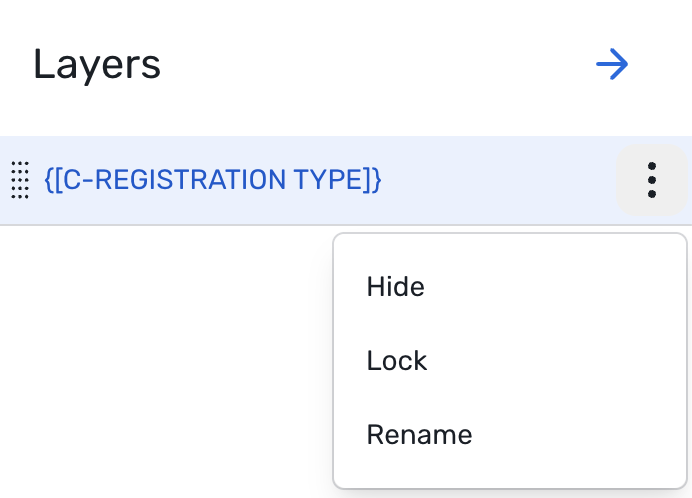This screenshot has height=498, width=692.
Task: Click the blue arrow to collapse Layers panel
Action: (611, 65)
